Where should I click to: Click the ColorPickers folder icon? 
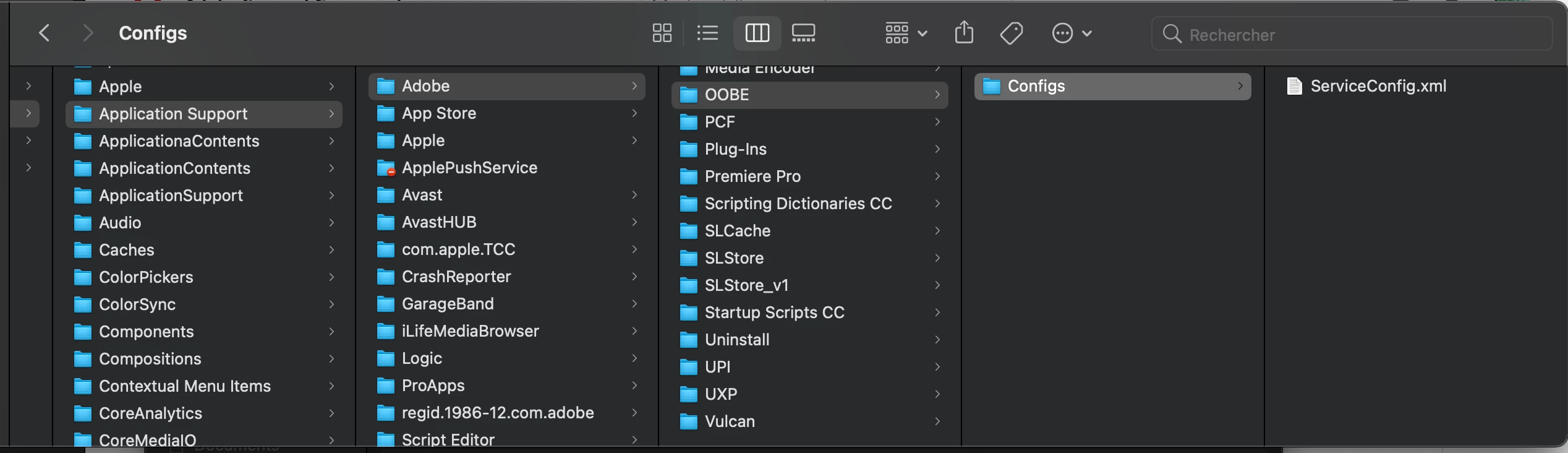pos(82,277)
